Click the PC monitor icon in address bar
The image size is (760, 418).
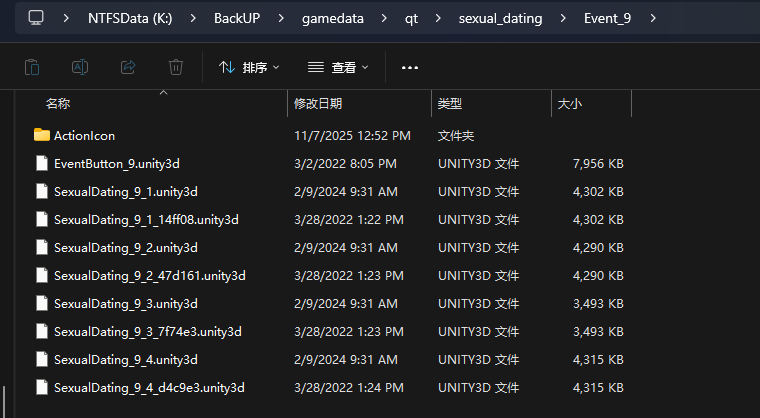[x=37, y=17]
